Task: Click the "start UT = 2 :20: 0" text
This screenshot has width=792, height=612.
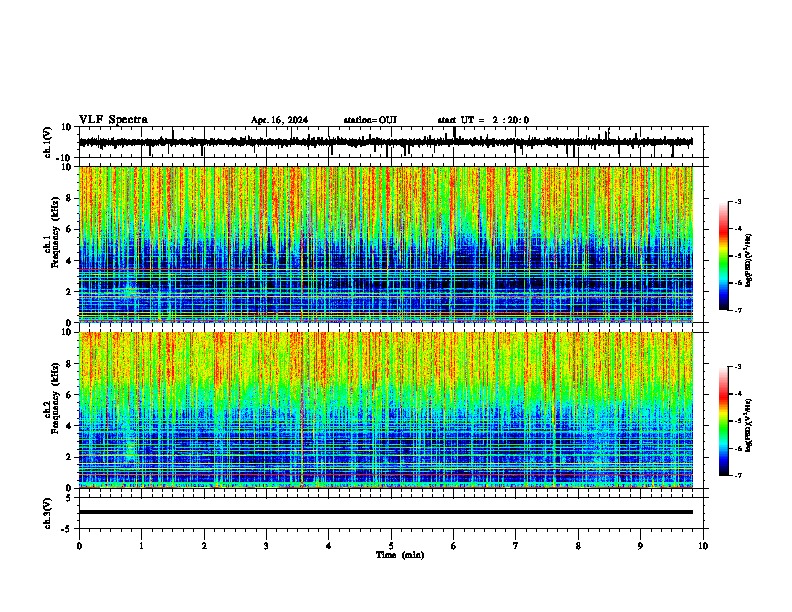Action: point(483,120)
